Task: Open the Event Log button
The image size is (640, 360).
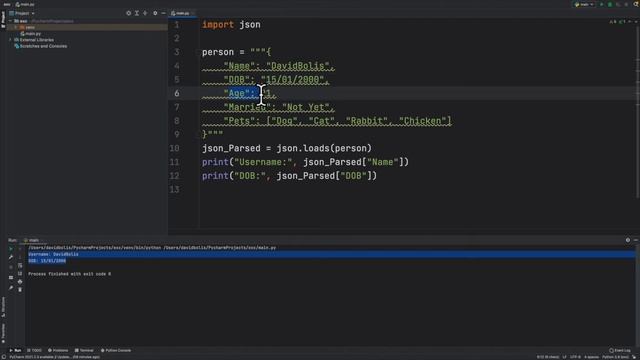Action: 620,350
